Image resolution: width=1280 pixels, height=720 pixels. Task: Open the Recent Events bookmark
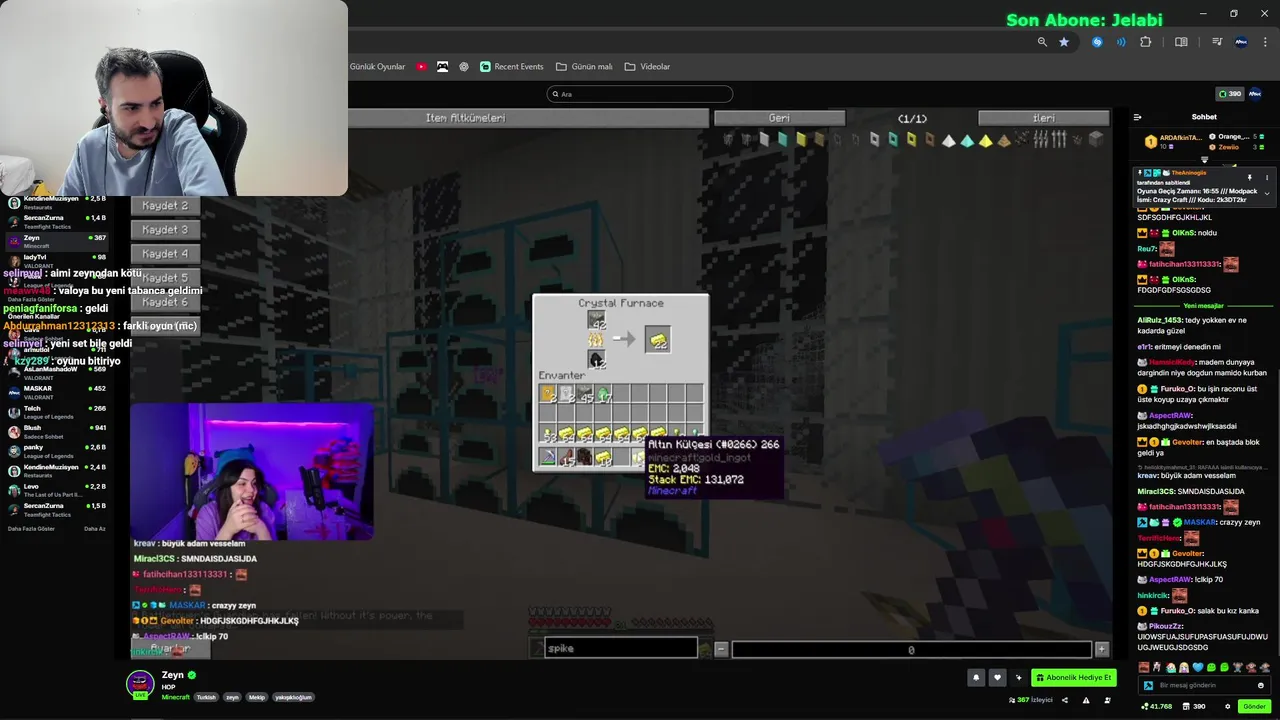[512, 67]
